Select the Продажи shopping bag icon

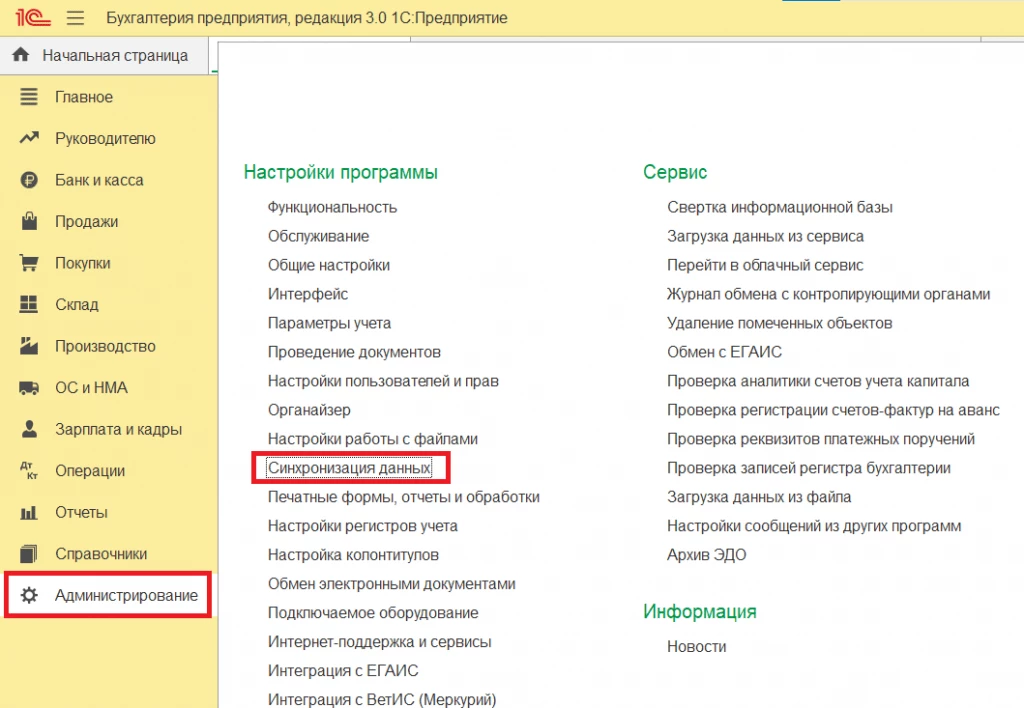tap(29, 221)
